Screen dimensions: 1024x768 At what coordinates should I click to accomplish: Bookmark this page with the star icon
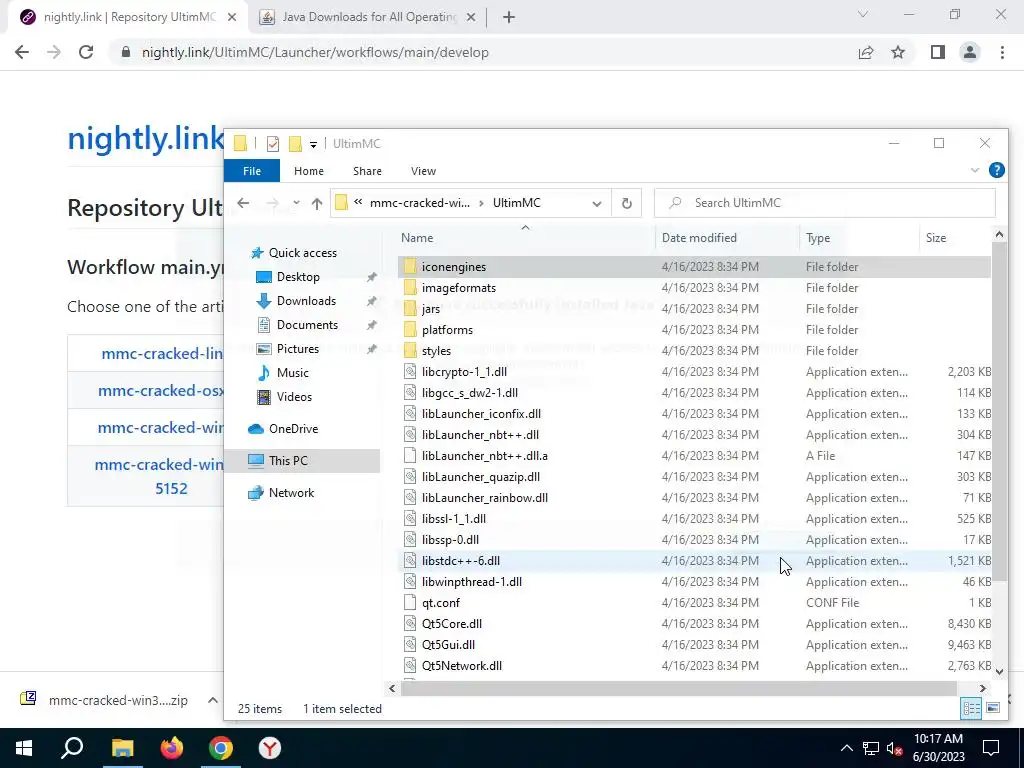click(899, 52)
